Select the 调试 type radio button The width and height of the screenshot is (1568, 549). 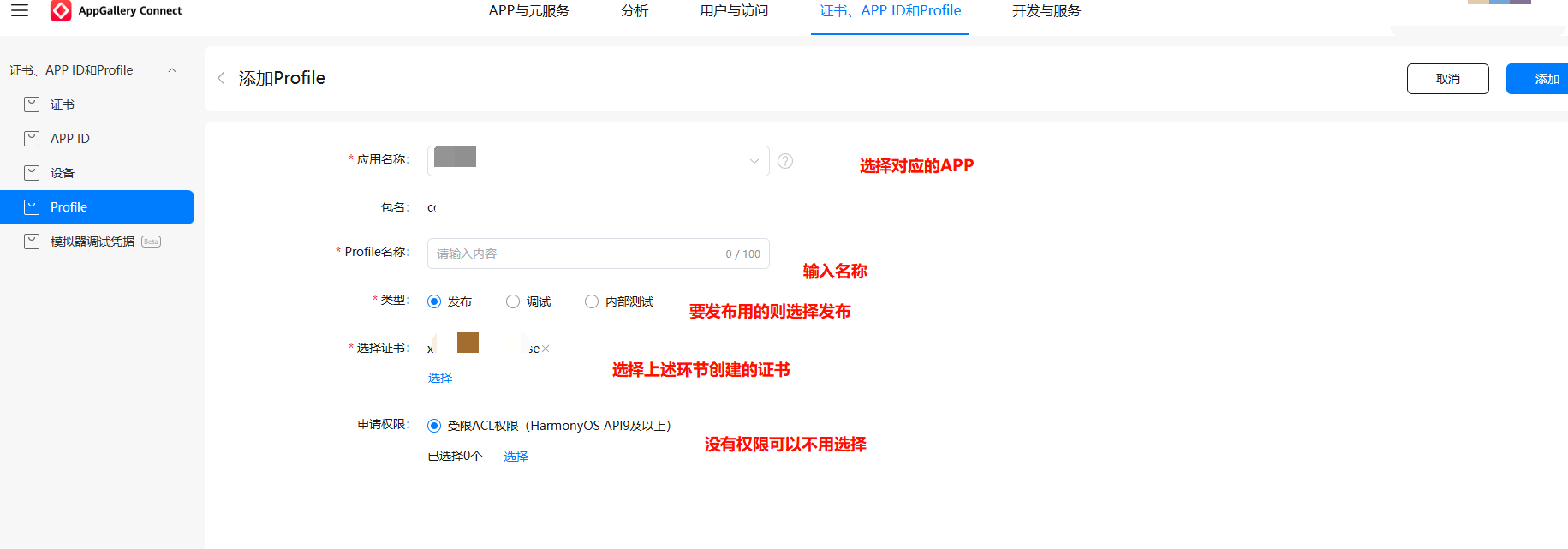pyautogui.click(x=513, y=301)
